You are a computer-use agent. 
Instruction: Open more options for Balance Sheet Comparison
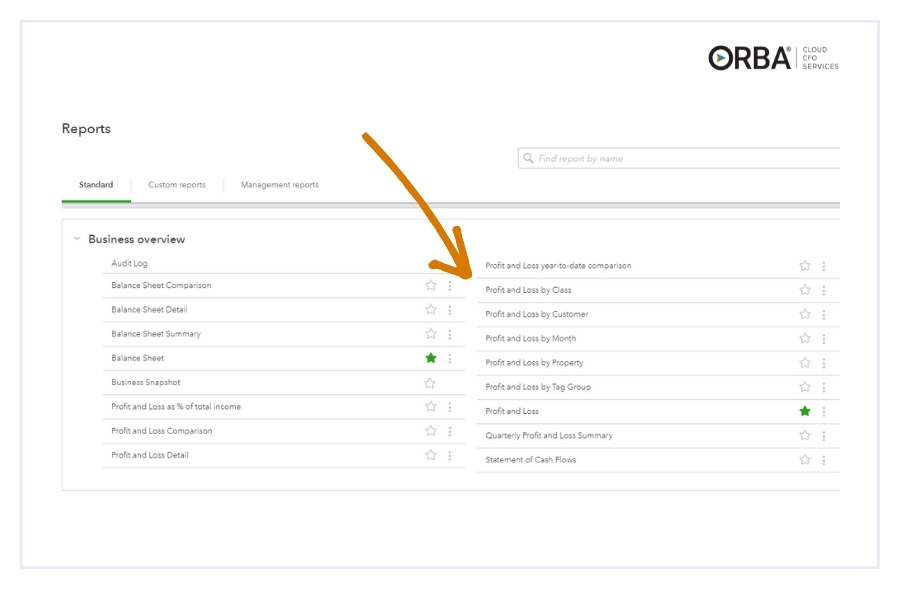coord(449,286)
